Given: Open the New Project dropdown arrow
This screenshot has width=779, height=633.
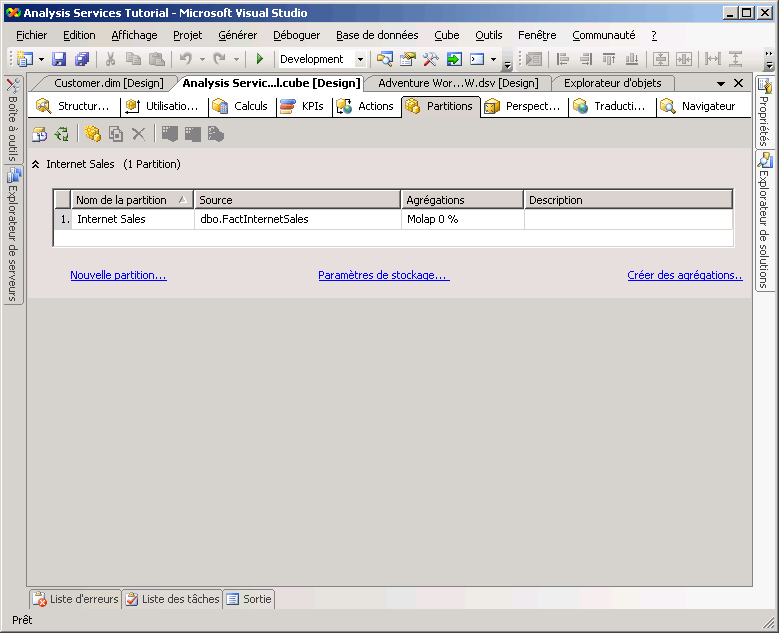Looking at the screenshot, I should pos(41,60).
